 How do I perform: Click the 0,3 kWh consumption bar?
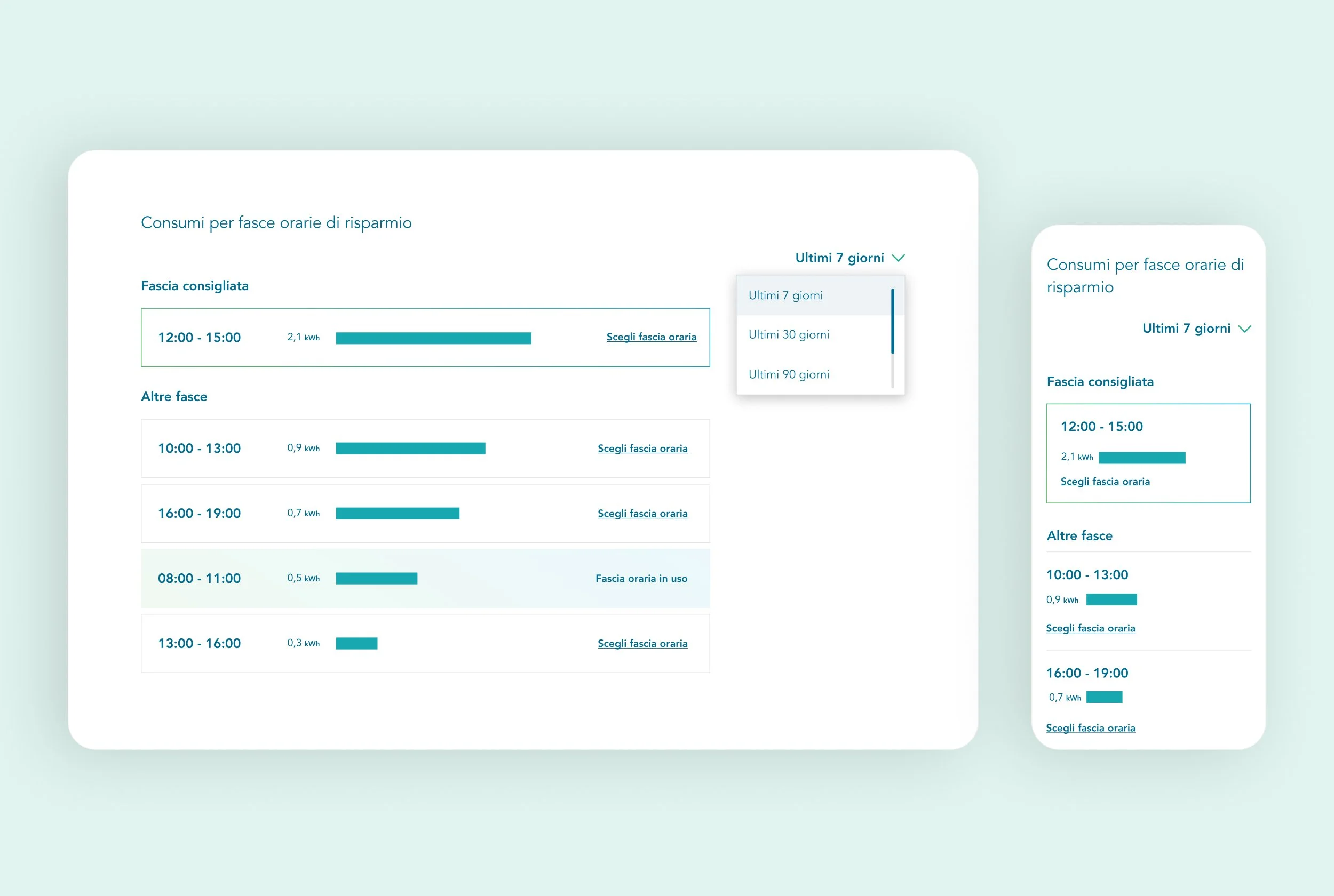point(356,643)
